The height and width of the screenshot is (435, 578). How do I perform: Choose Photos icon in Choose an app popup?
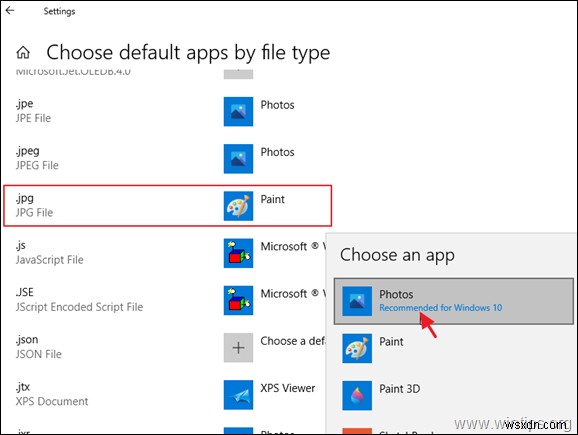click(x=357, y=301)
